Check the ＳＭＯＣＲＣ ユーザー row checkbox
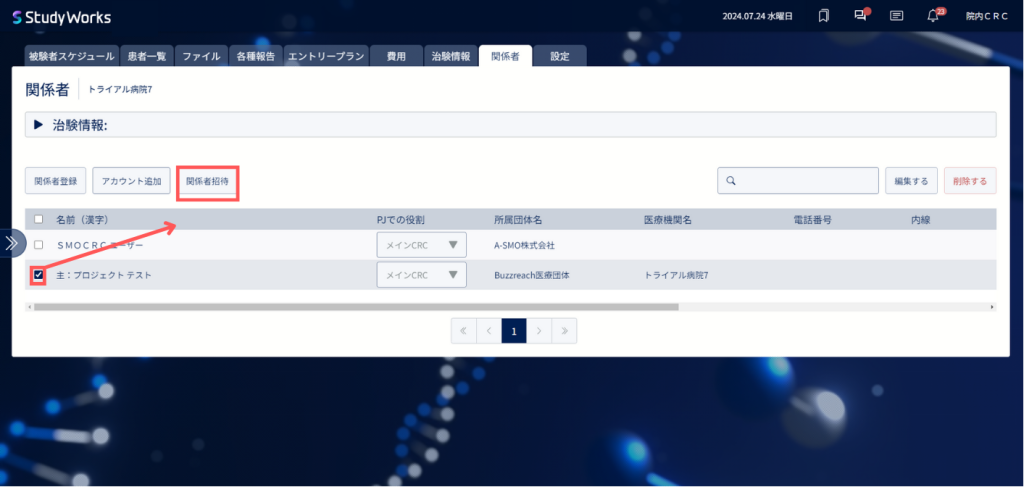This screenshot has height=487, width=1024. 39,245
